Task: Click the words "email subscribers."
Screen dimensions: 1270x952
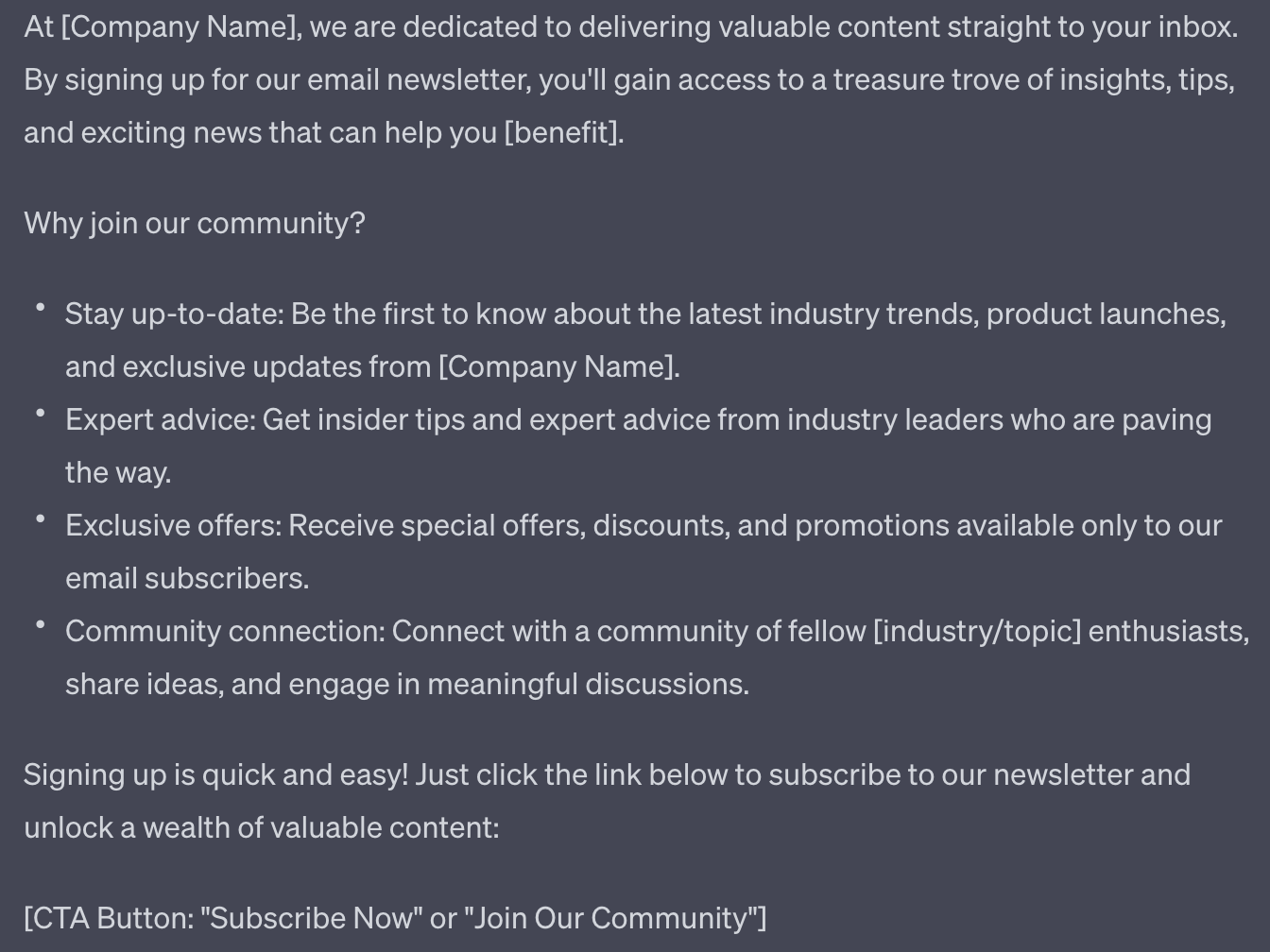Action: pos(187,578)
